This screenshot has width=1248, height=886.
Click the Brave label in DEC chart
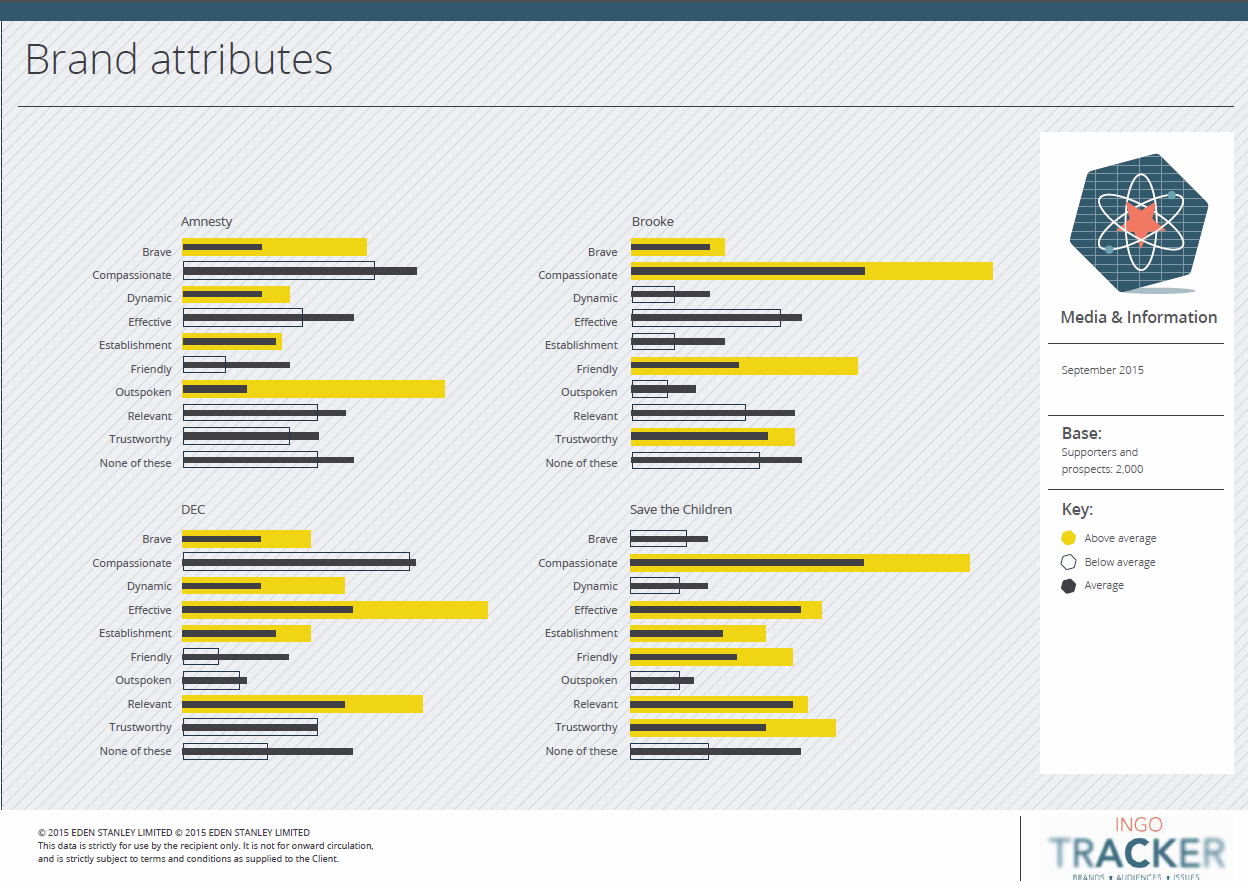pos(157,539)
